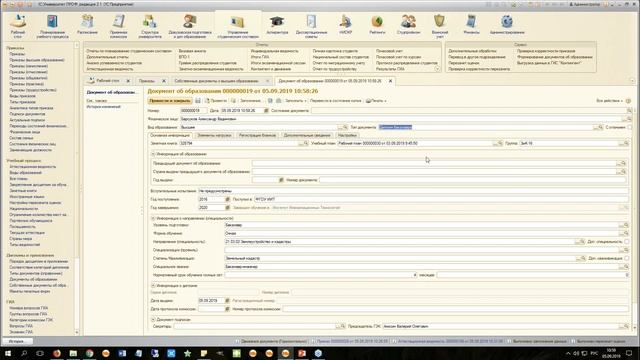Image resolution: width=640 pixels, height=360 pixels.
Task: Click Перевести в состояние копия button
Action: tap(336, 100)
